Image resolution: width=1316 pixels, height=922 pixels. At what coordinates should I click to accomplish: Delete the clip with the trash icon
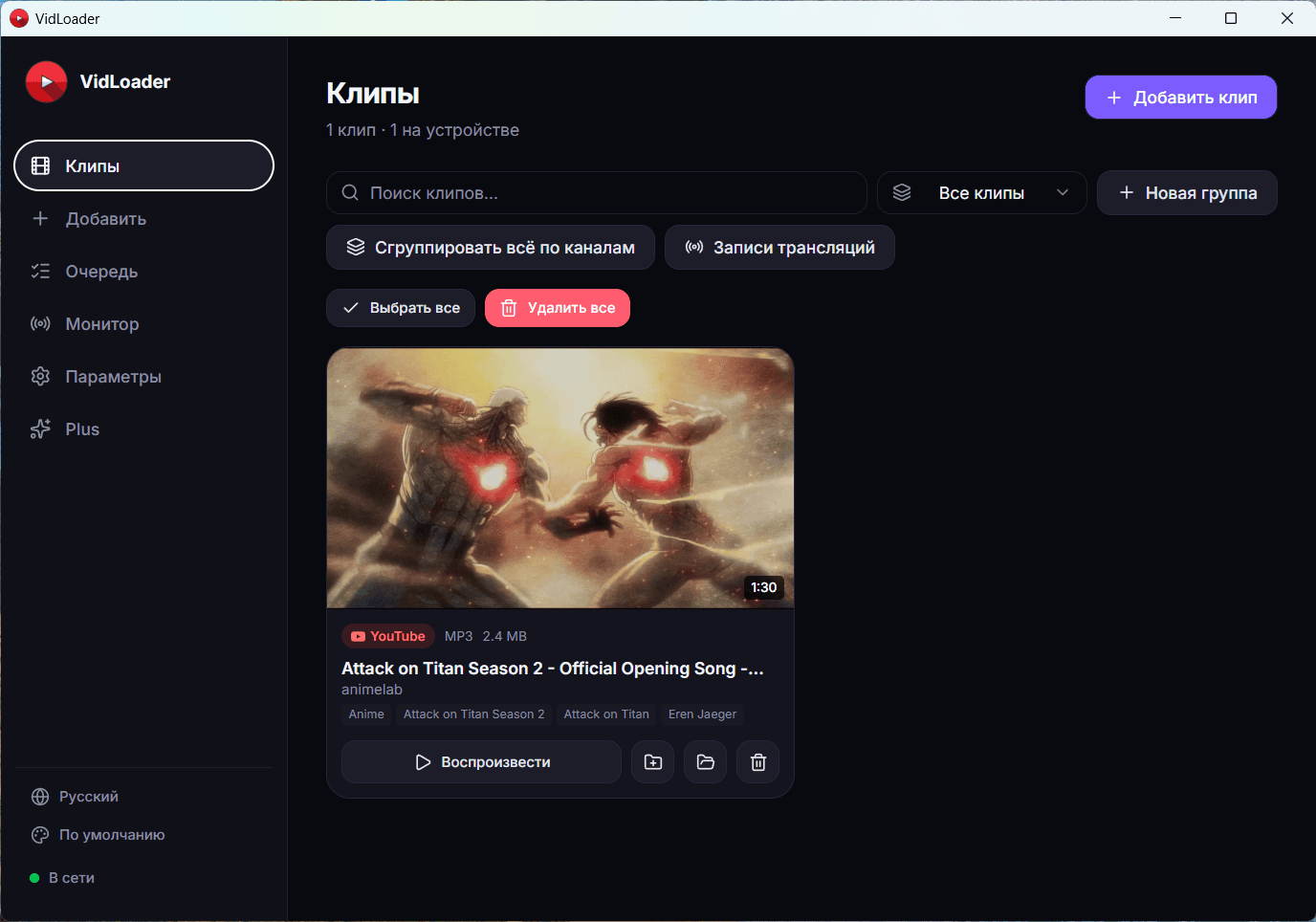point(758,762)
